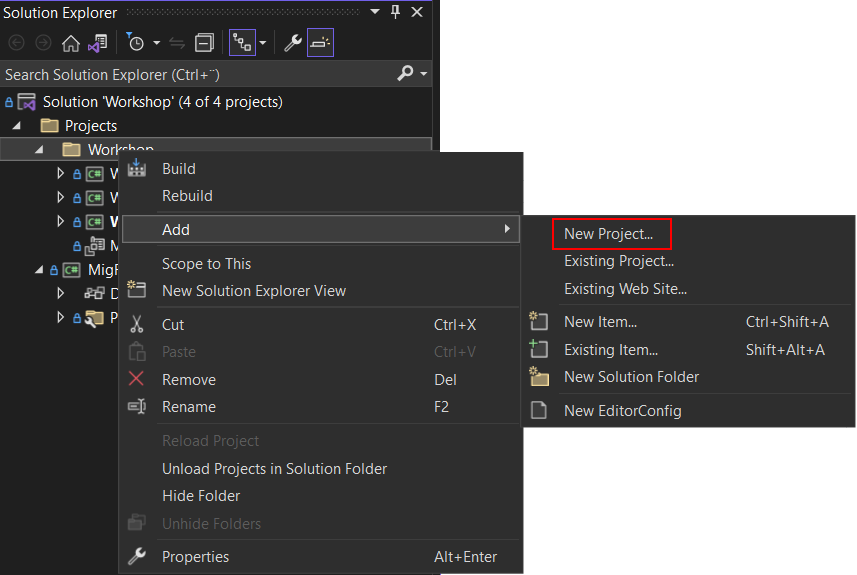Choose Remove from the context menu

(320, 380)
